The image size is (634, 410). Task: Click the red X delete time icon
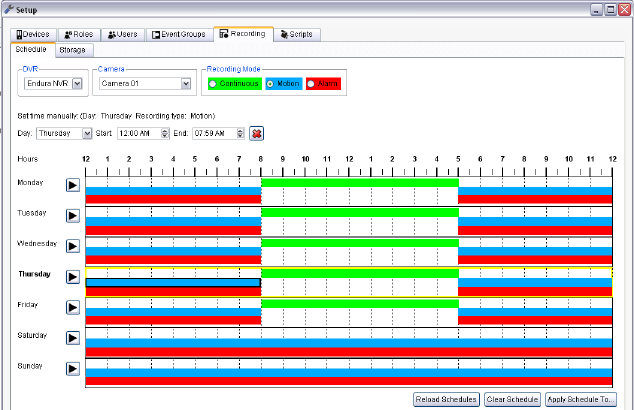point(256,133)
